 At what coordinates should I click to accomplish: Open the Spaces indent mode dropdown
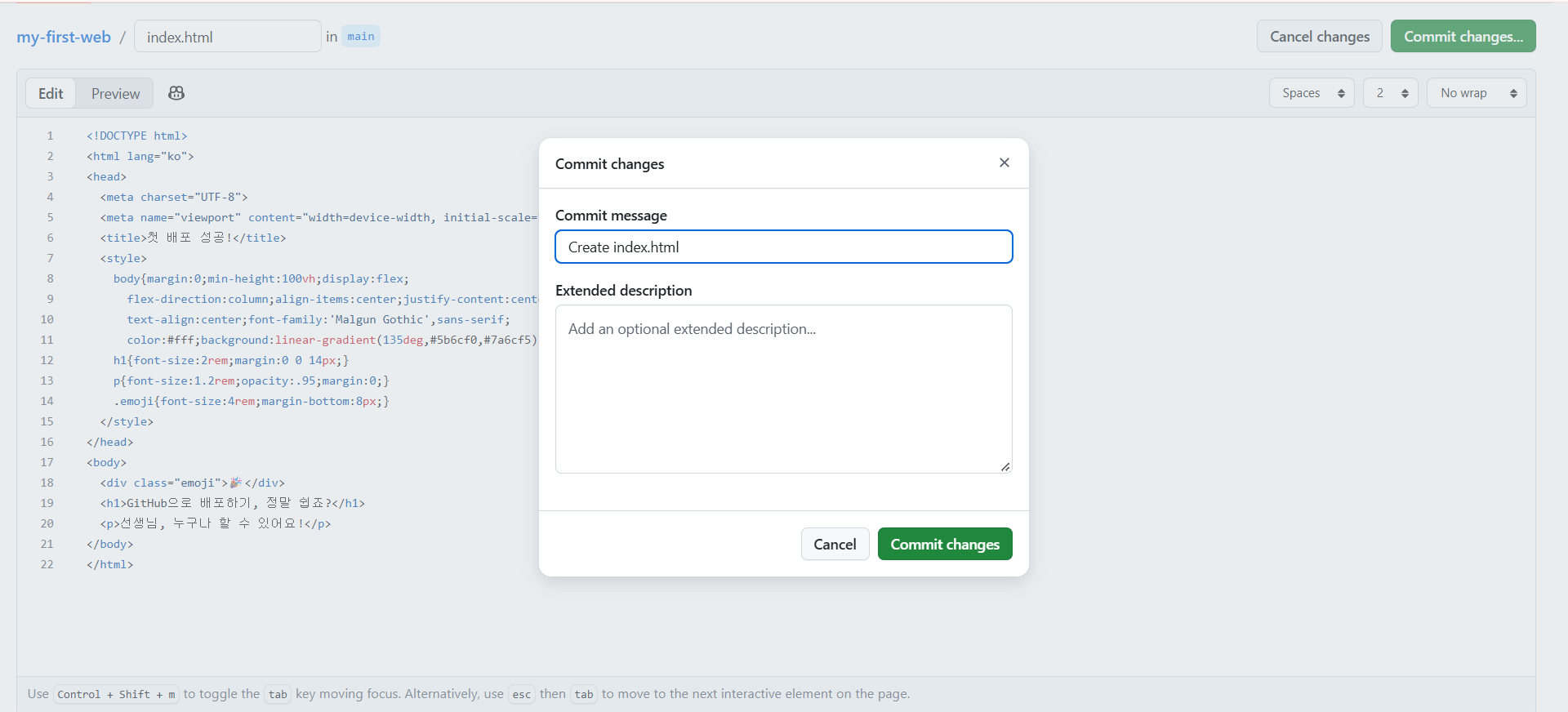(1312, 93)
